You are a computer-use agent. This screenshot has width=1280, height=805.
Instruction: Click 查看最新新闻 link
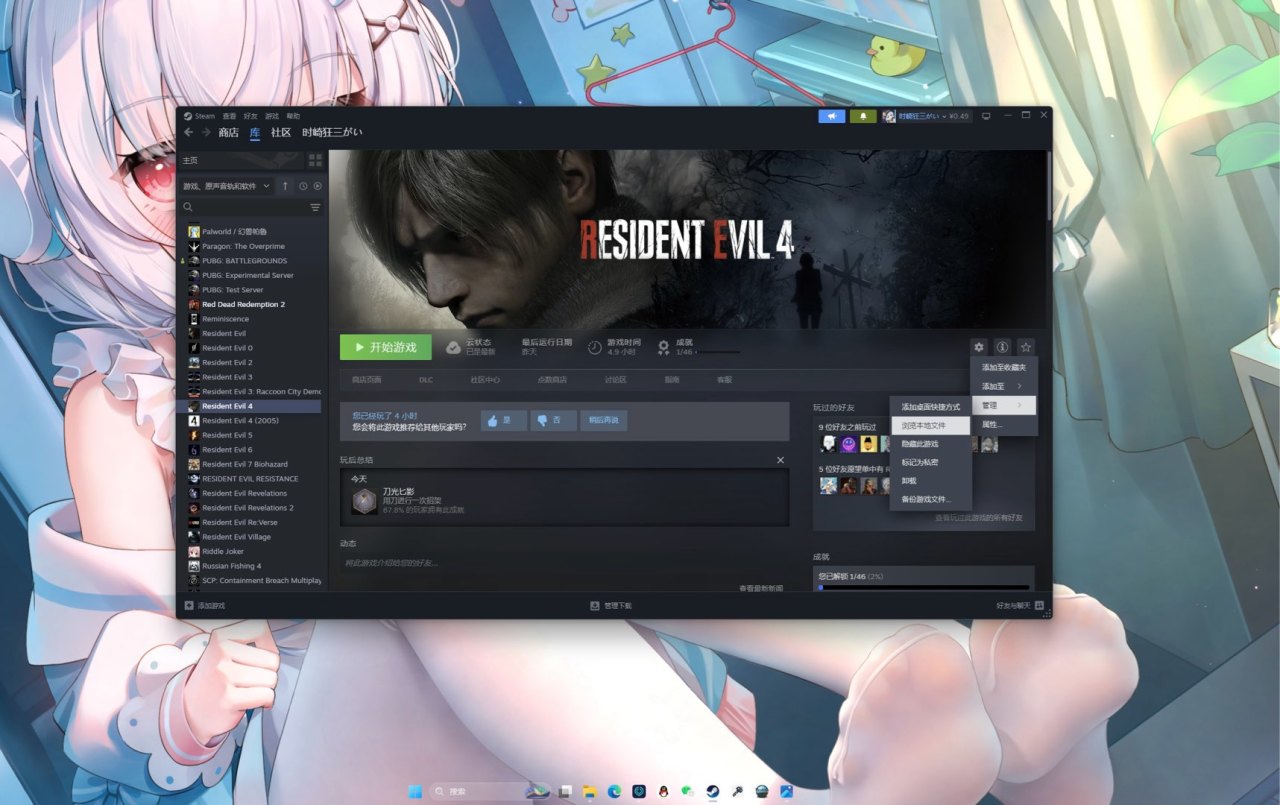(x=761, y=588)
